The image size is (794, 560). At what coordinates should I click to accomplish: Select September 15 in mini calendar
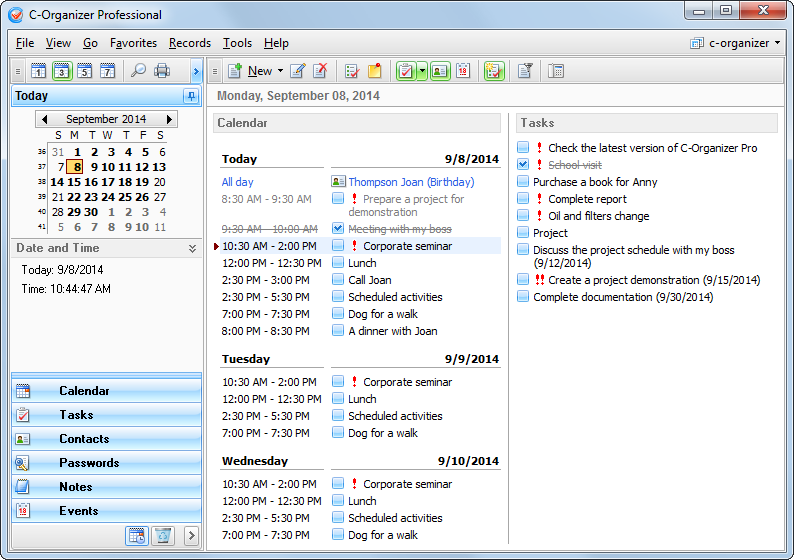pyautogui.click(x=74, y=182)
